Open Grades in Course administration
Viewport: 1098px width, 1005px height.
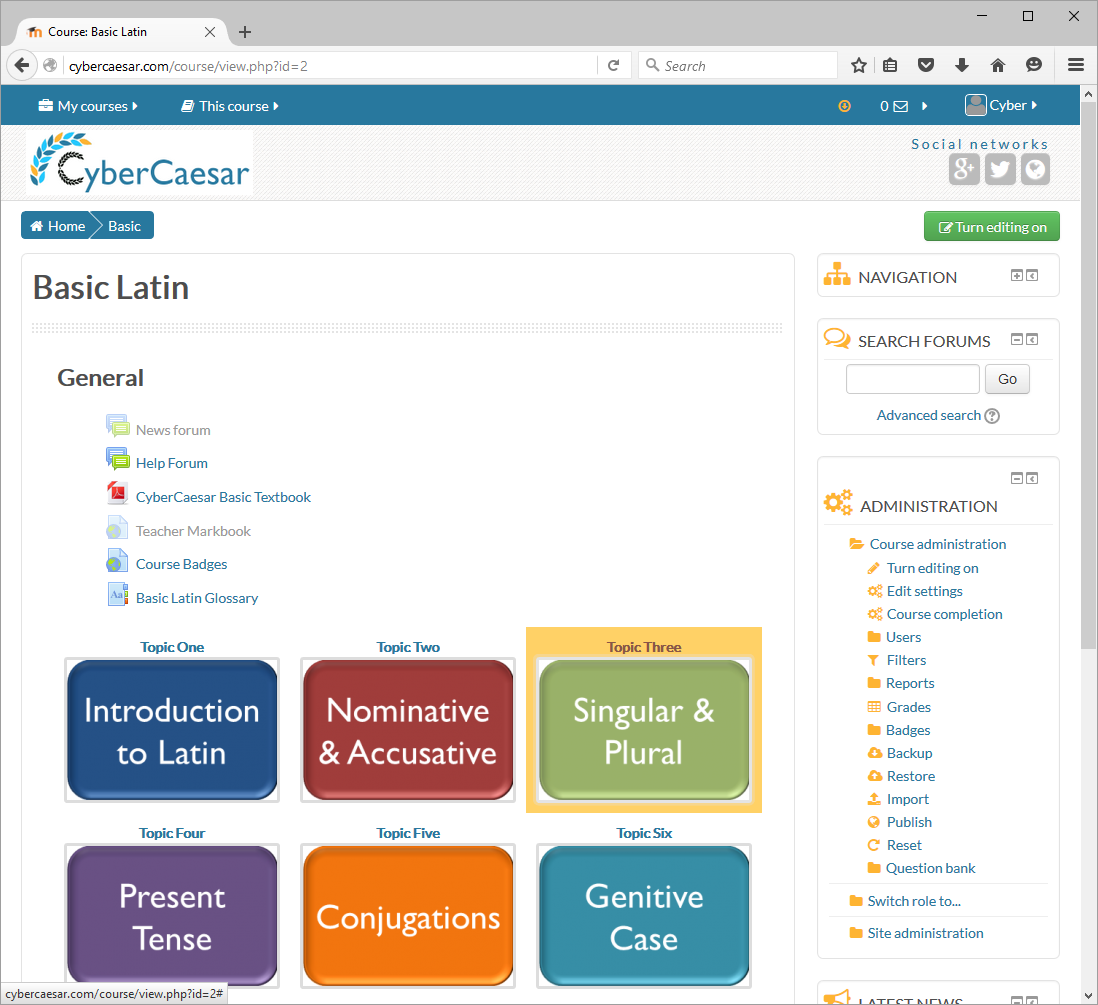pyautogui.click(x=908, y=707)
